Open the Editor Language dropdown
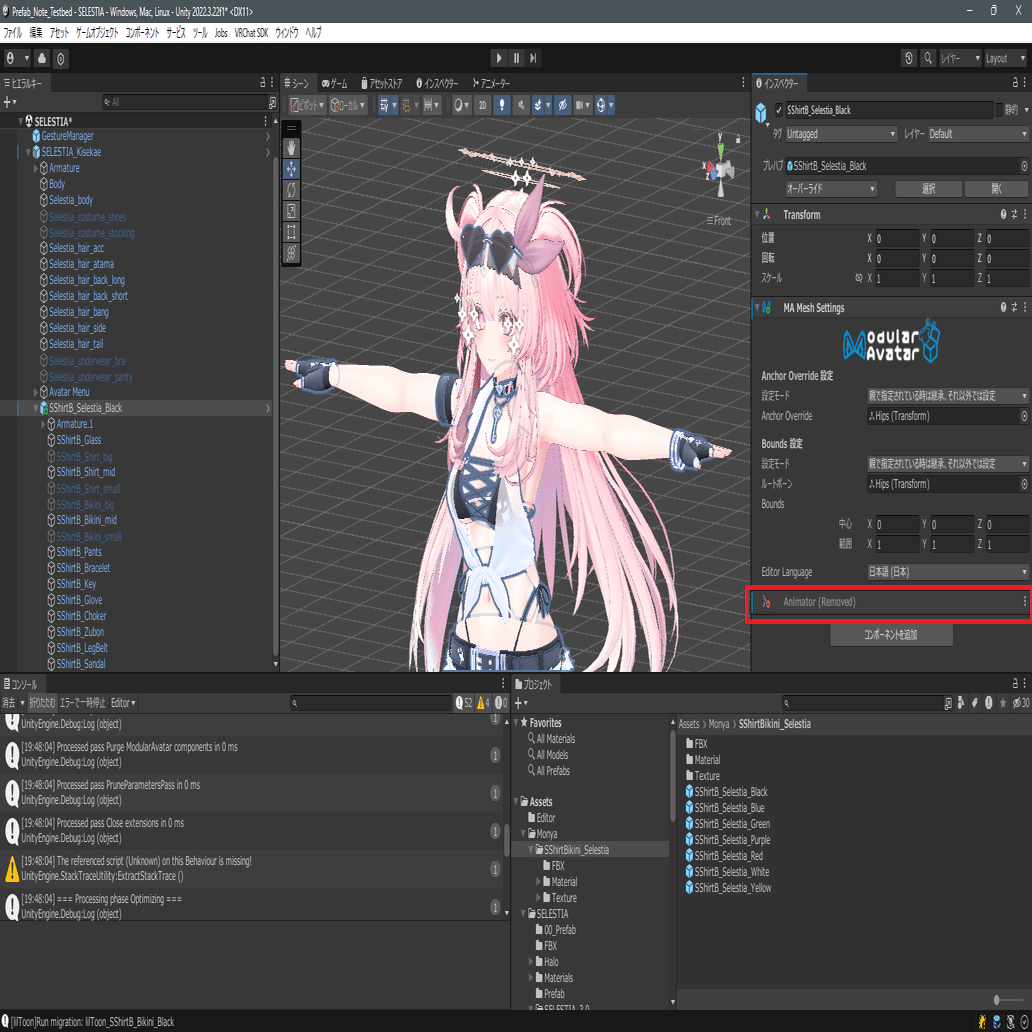Screen dimensions: 1032x1032 pyautogui.click(x=948, y=572)
